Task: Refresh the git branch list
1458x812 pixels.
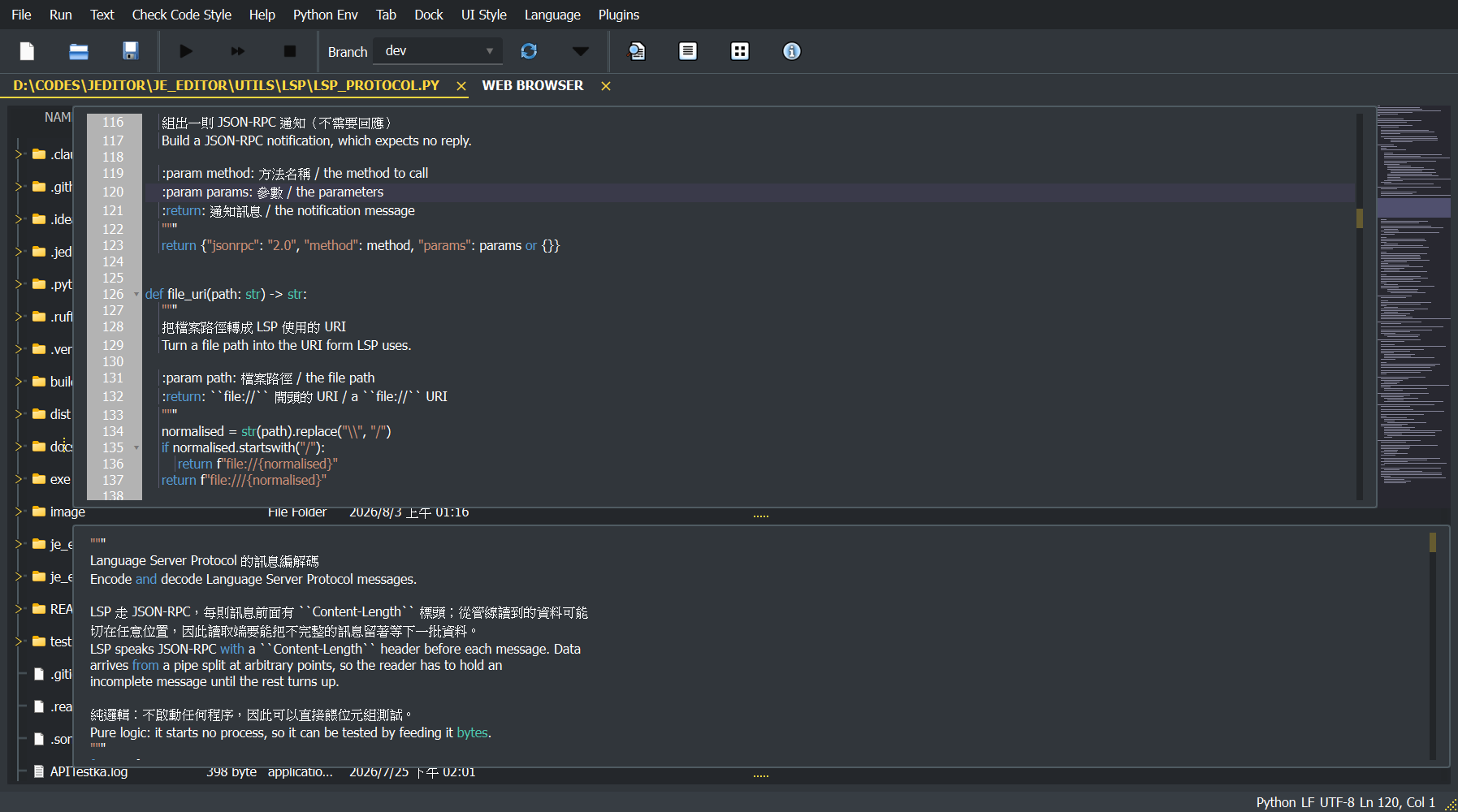Action: click(x=529, y=51)
